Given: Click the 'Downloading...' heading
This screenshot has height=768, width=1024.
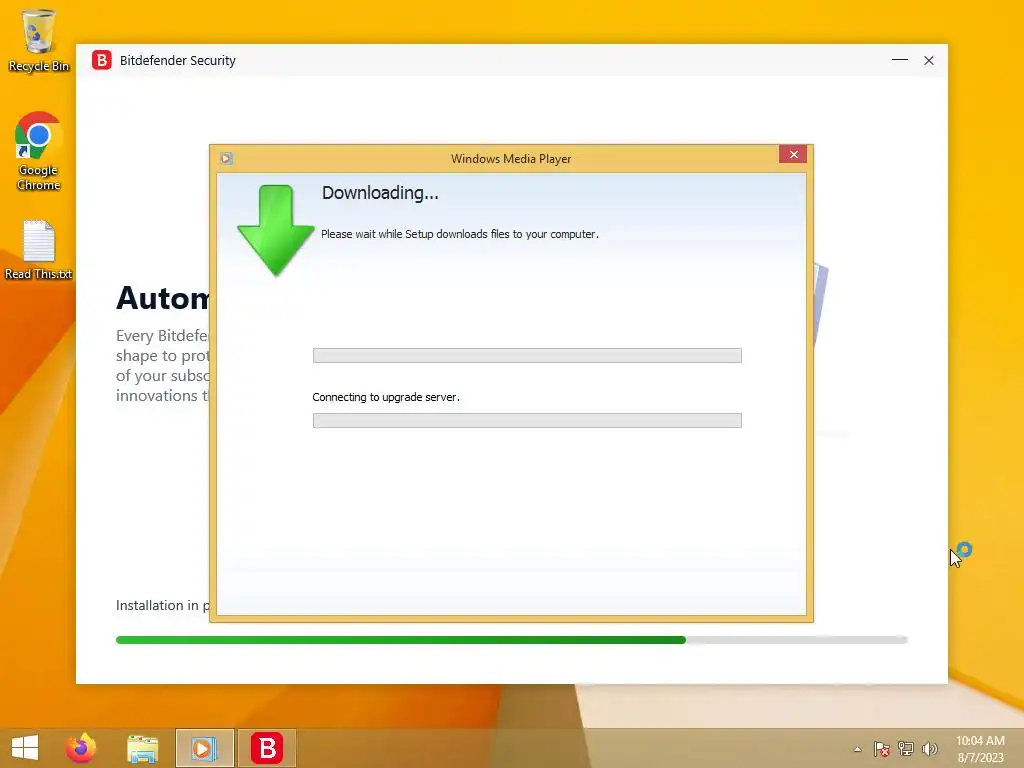Looking at the screenshot, I should [380, 193].
